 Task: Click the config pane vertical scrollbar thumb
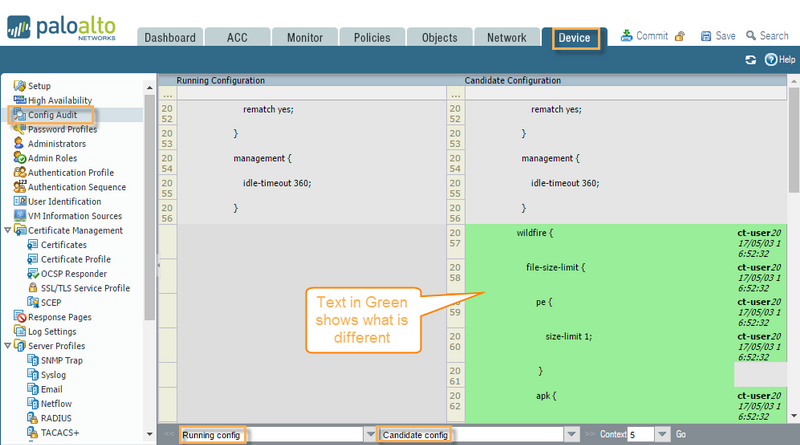pos(794,140)
